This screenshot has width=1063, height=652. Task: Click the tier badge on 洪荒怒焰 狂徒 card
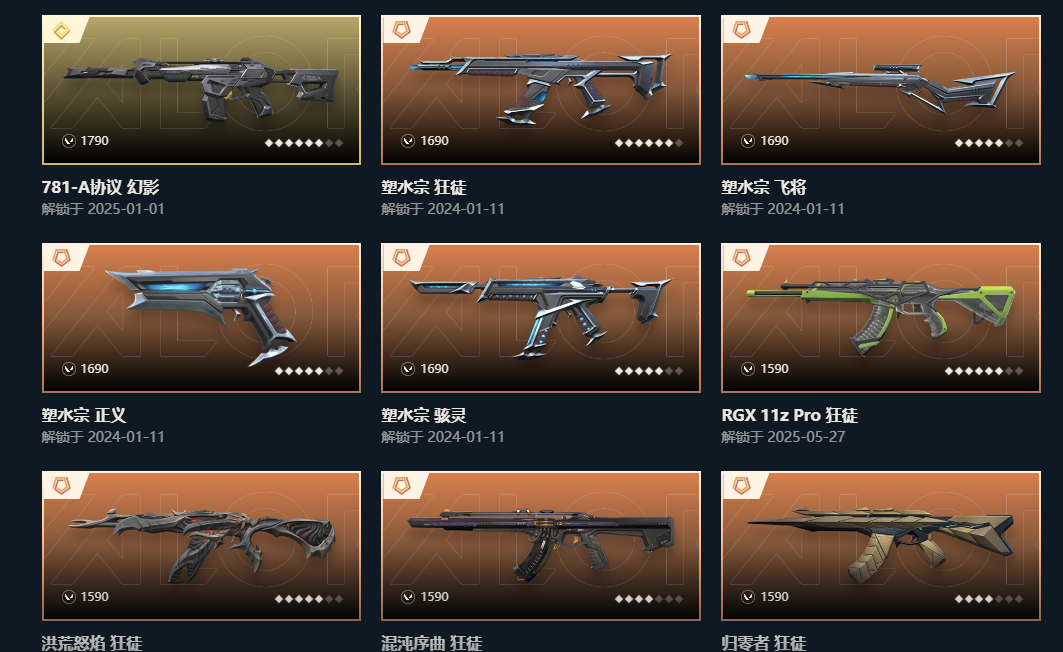[62, 486]
